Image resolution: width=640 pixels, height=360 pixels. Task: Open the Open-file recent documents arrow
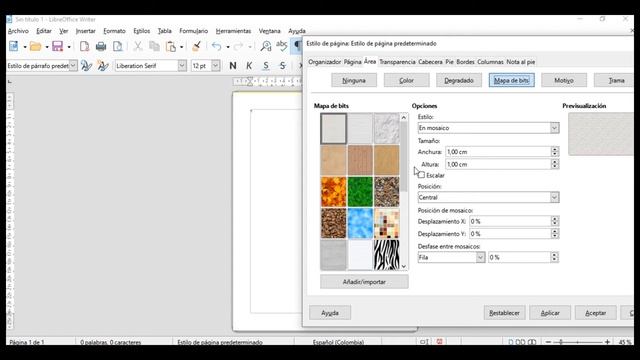pyautogui.click(x=47, y=47)
